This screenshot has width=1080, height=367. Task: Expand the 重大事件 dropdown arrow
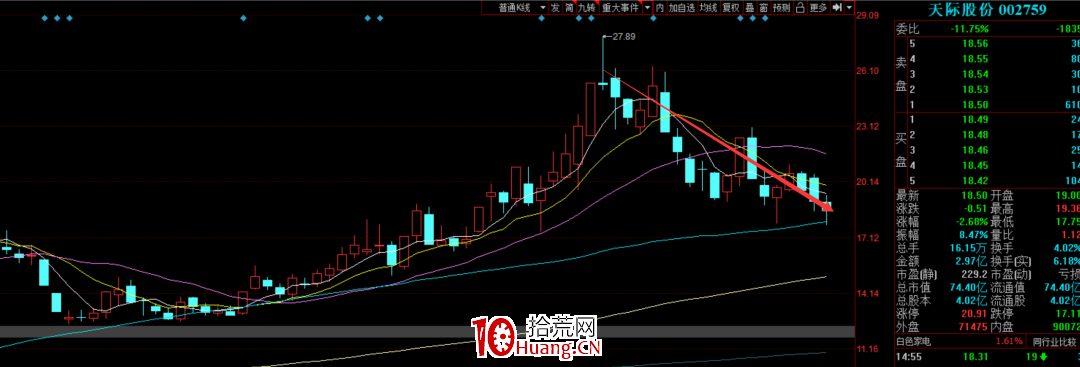tap(647, 8)
